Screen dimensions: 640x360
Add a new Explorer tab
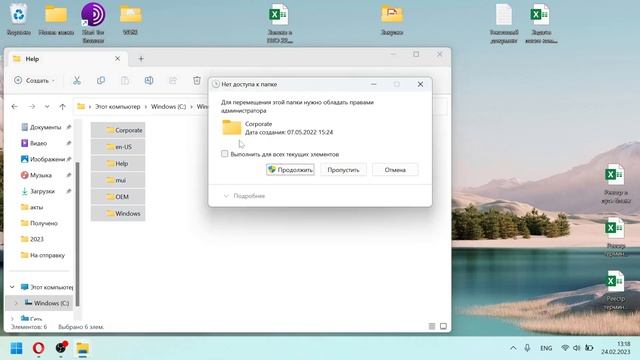pyautogui.click(x=141, y=59)
